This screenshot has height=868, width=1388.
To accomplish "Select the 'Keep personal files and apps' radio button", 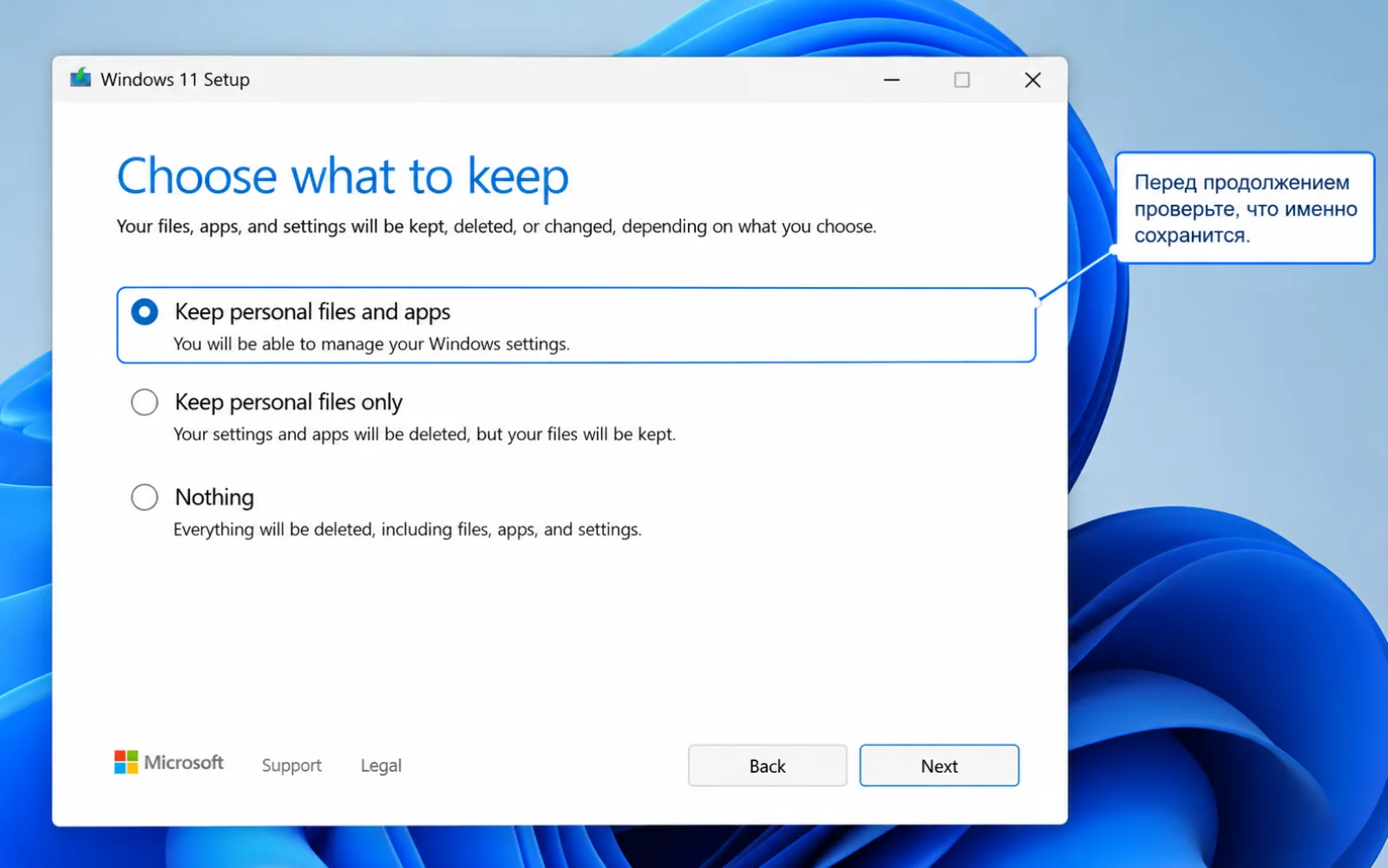I will tap(145, 312).
